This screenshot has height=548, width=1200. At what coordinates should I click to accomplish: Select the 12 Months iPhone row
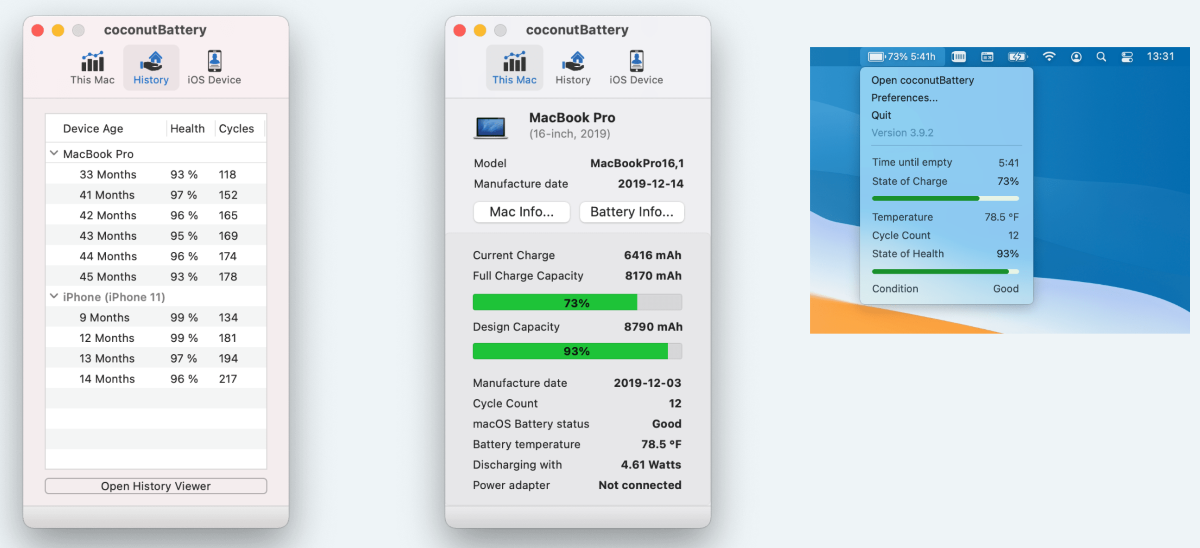coord(156,338)
